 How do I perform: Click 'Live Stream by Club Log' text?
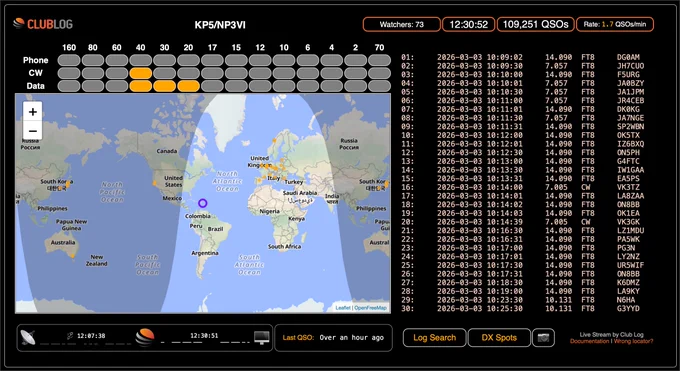point(611,335)
